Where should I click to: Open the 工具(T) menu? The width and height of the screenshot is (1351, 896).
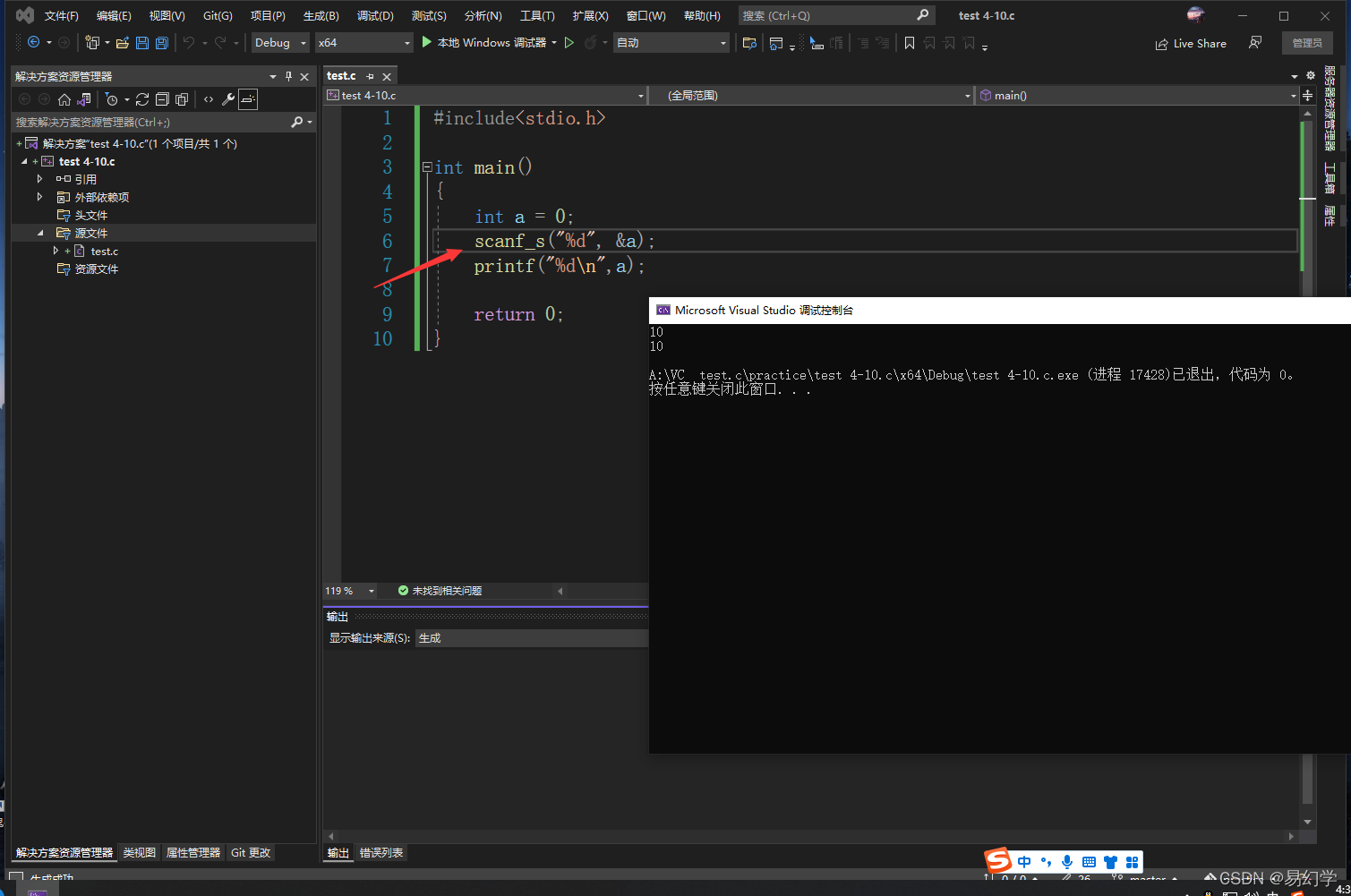(x=537, y=16)
